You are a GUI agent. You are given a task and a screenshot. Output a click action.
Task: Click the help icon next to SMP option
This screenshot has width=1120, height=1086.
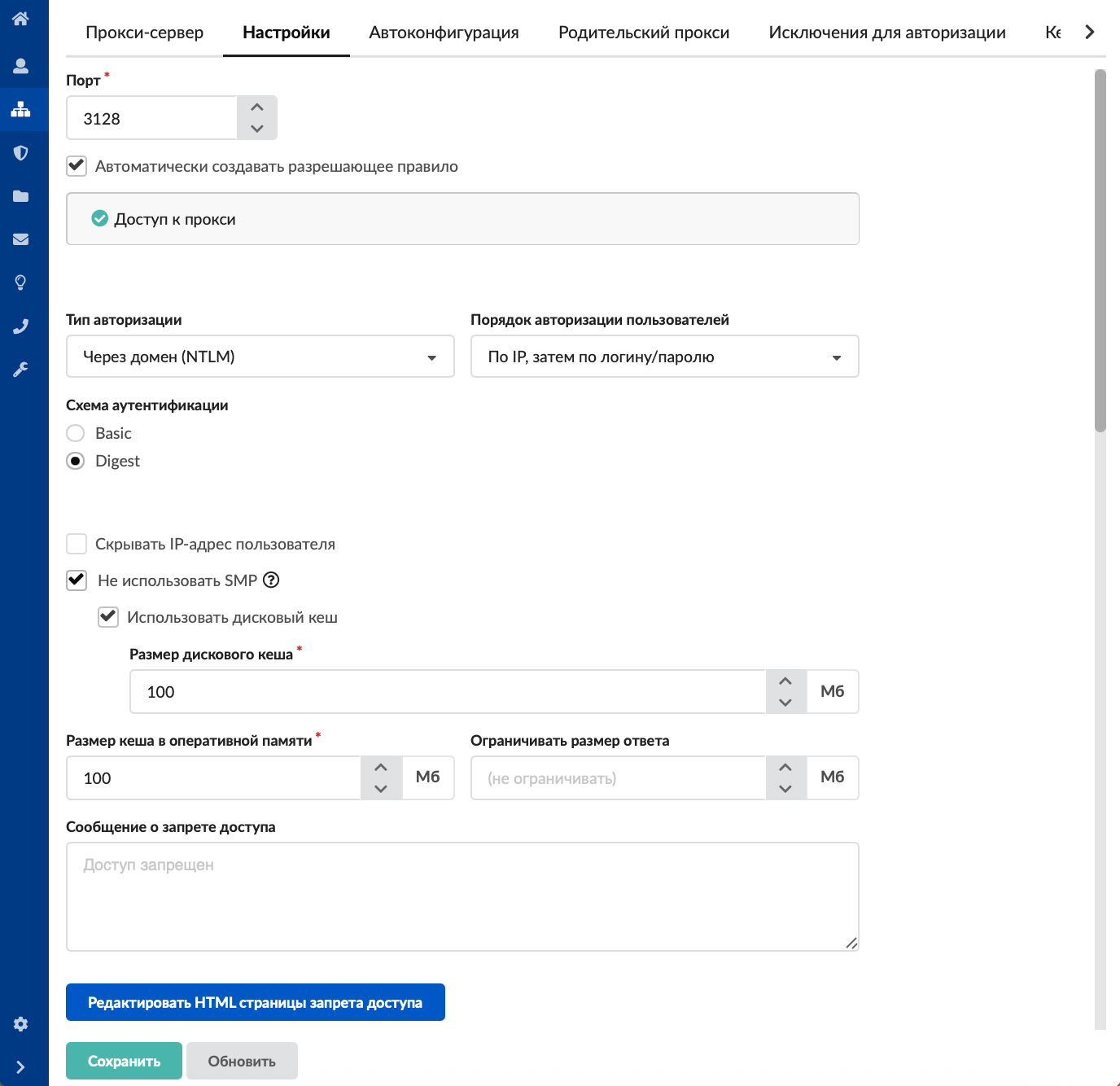[x=271, y=580]
